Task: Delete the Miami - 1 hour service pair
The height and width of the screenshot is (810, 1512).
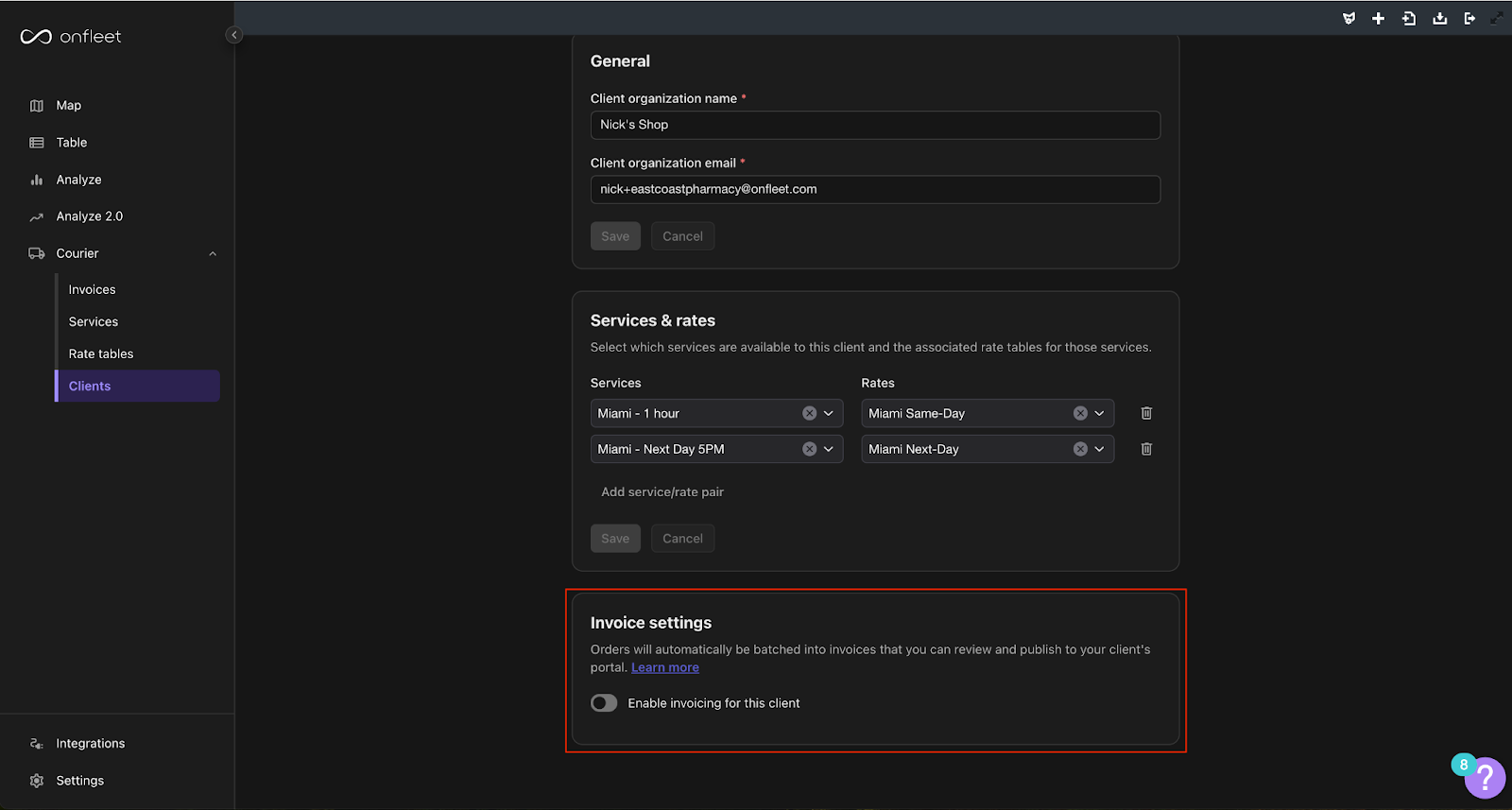Action: [x=1146, y=413]
